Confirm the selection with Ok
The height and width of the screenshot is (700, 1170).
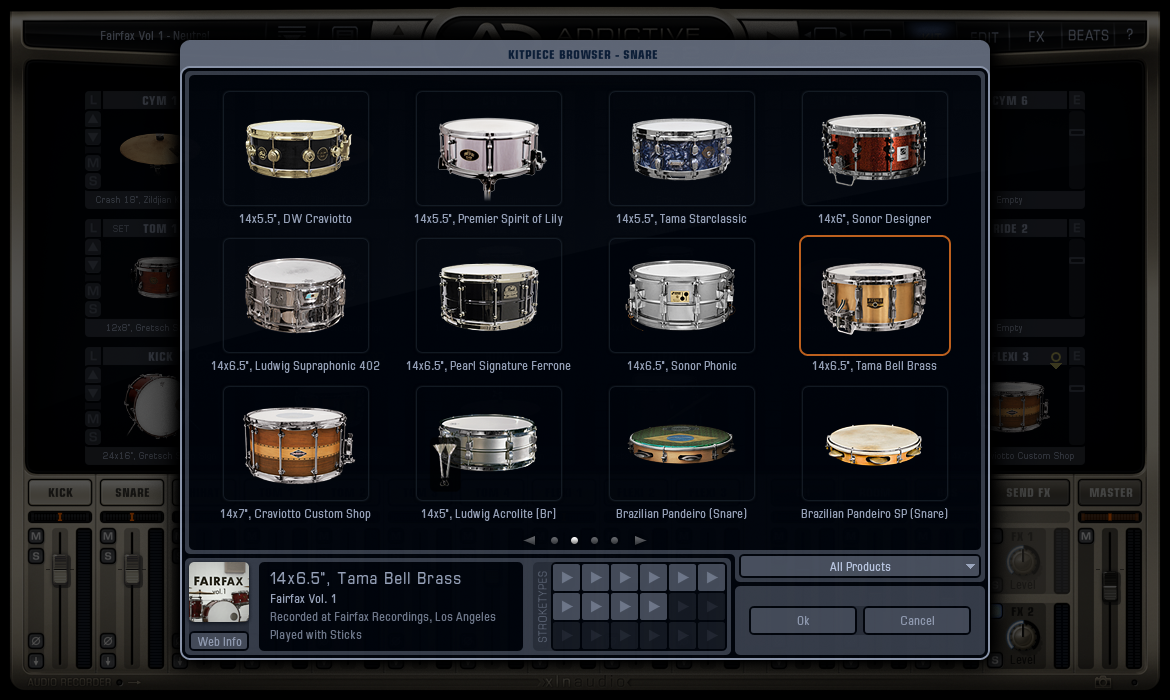tap(803, 621)
